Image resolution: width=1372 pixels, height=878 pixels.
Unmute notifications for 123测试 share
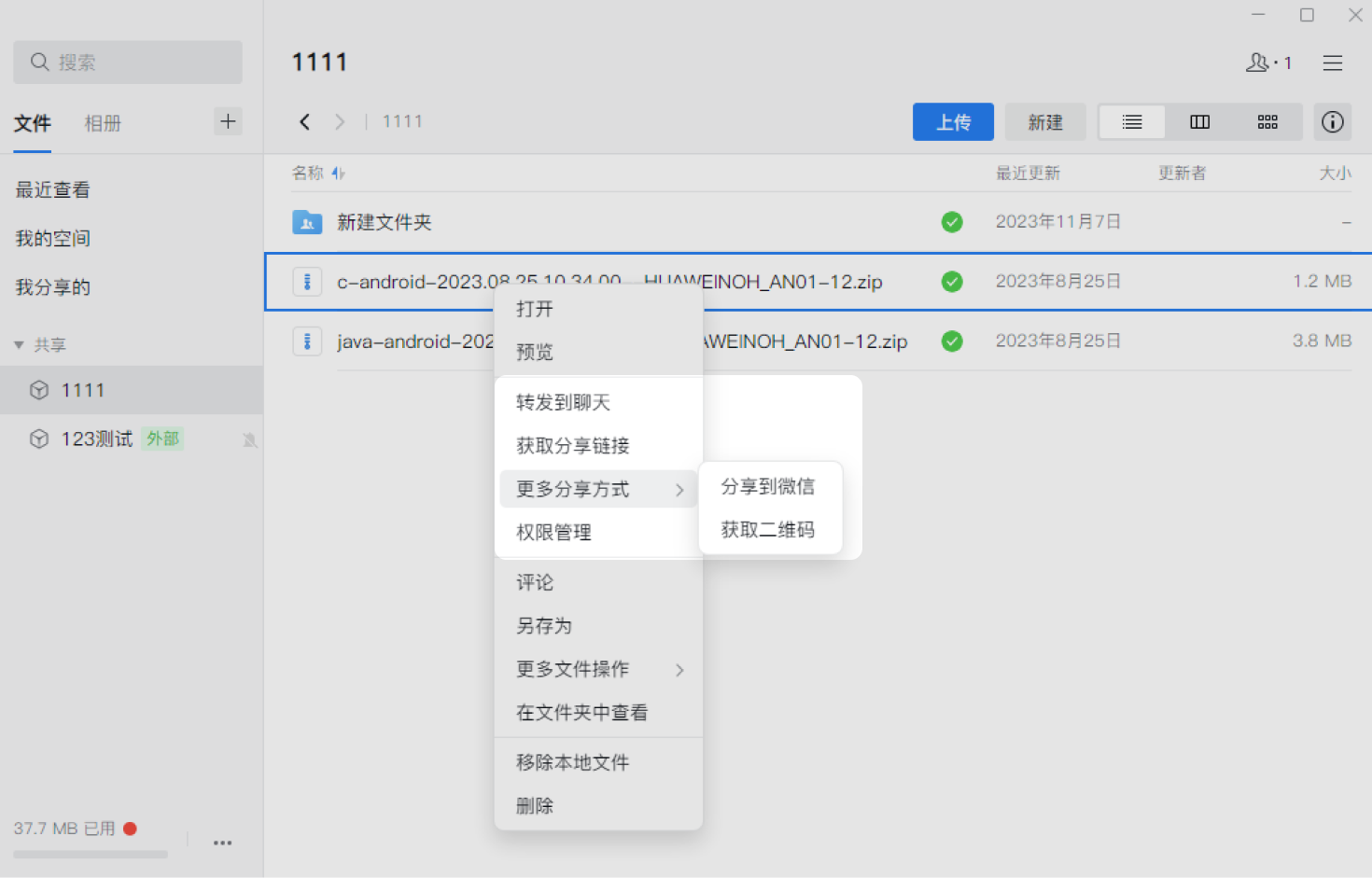[x=249, y=439]
